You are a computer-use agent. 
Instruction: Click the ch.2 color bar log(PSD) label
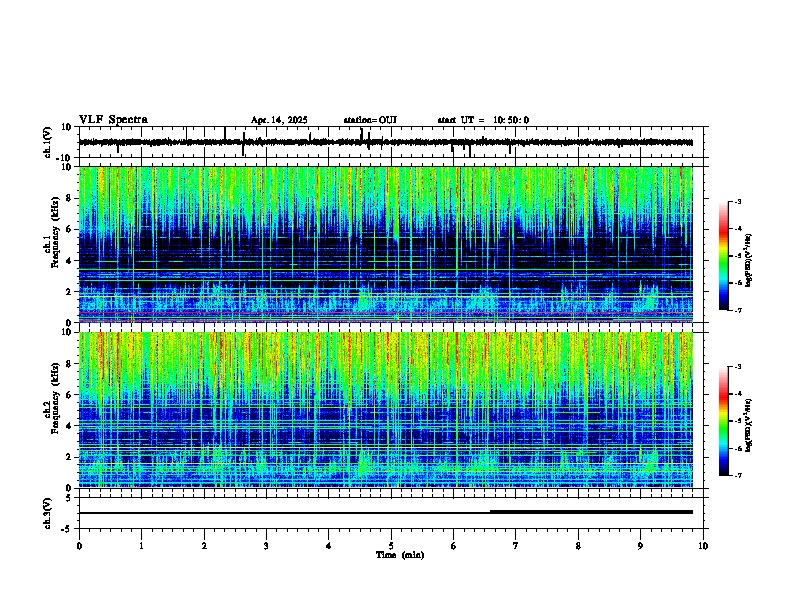click(x=750, y=425)
